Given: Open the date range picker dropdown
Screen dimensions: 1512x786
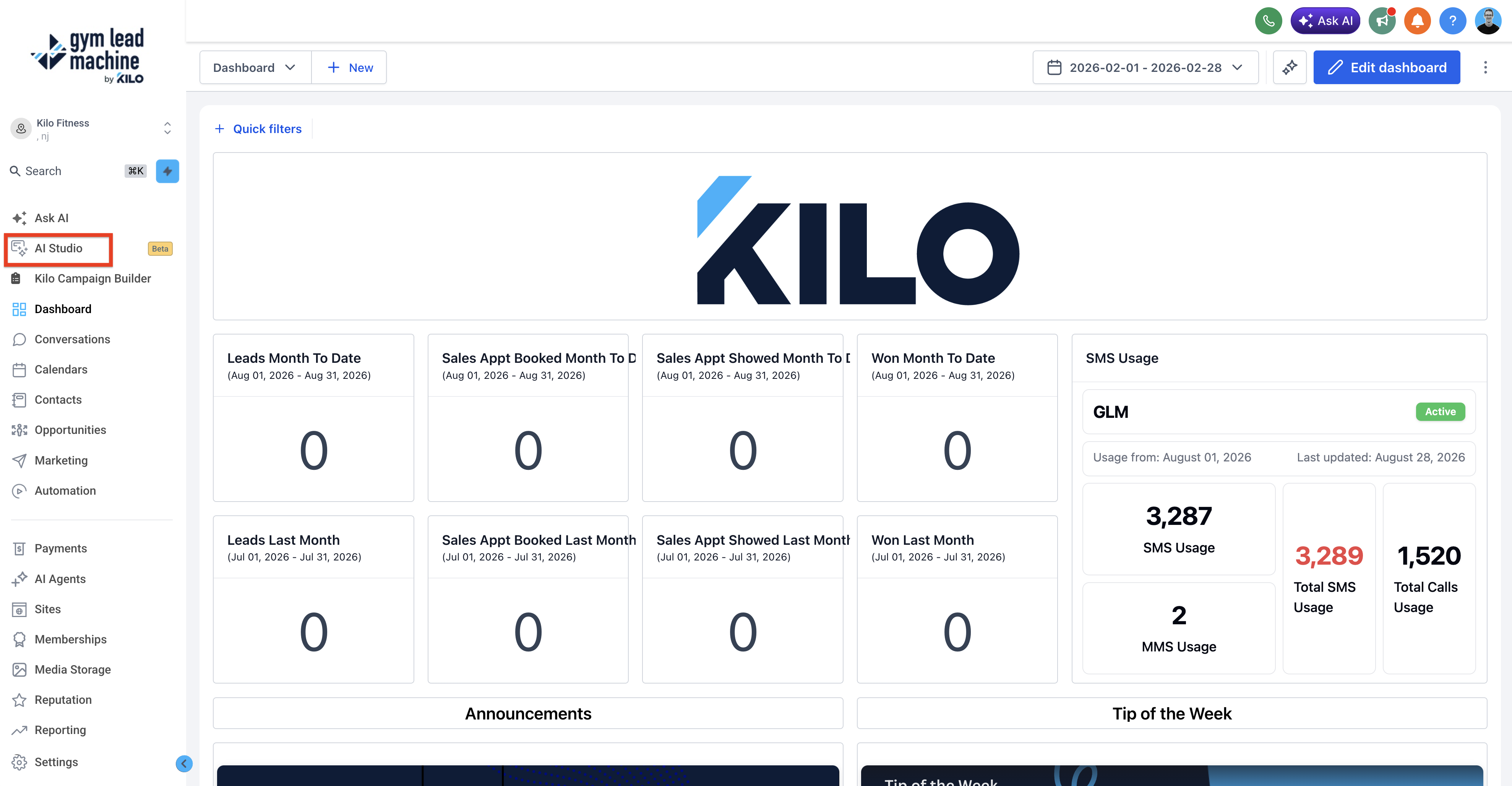Looking at the screenshot, I should (1145, 68).
